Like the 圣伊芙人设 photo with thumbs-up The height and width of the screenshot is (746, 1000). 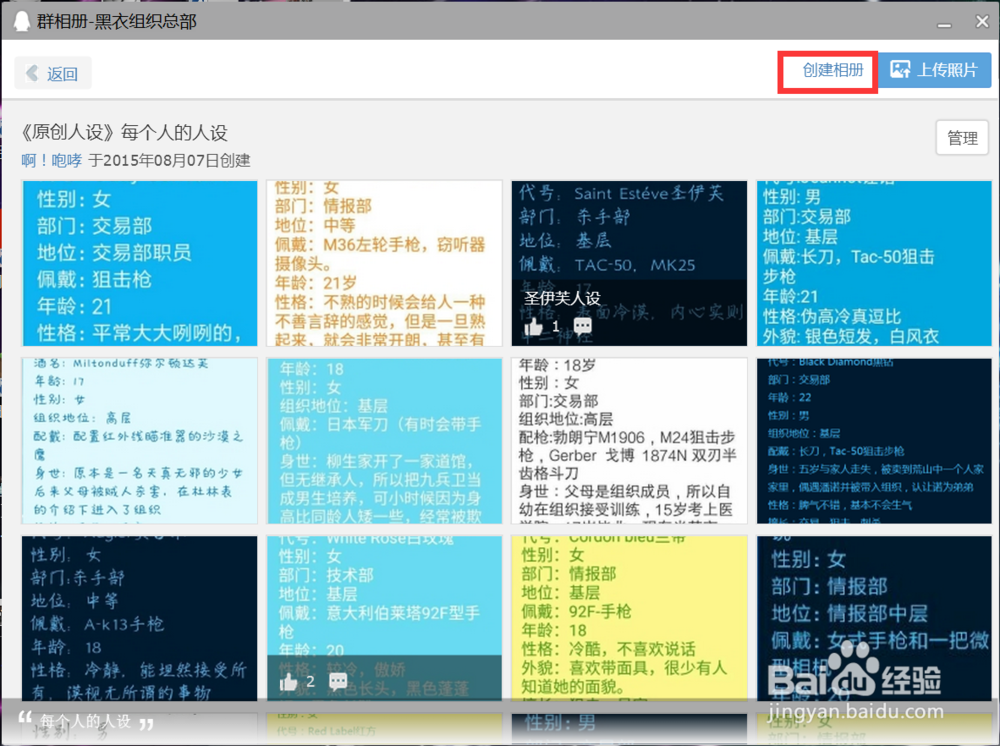(533, 327)
